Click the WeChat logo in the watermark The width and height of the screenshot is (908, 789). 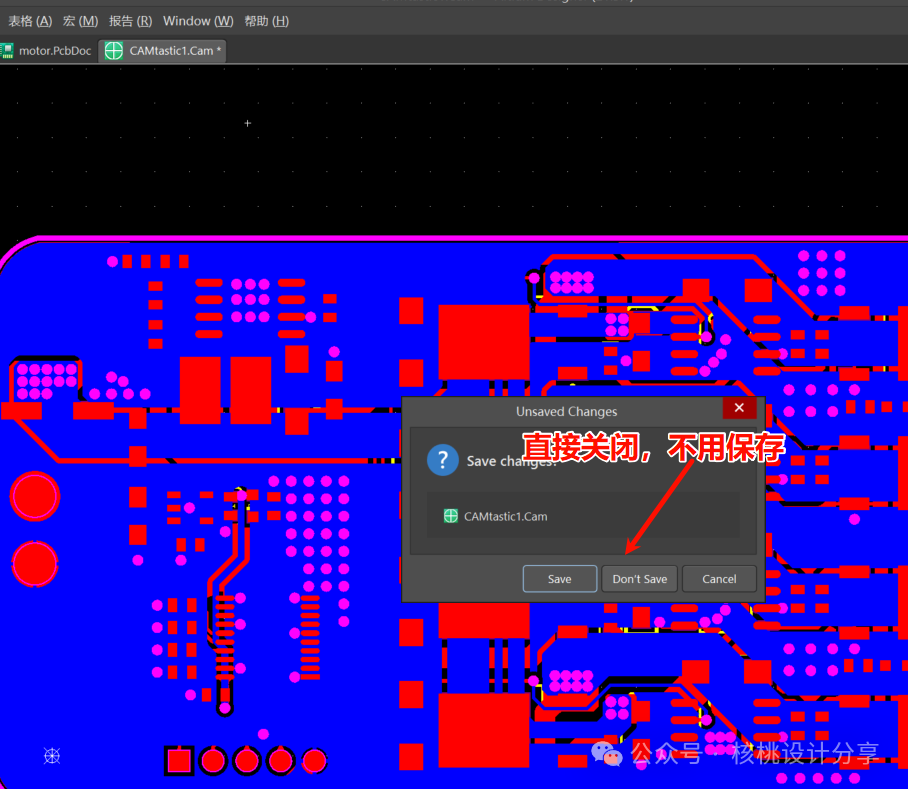[607, 752]
